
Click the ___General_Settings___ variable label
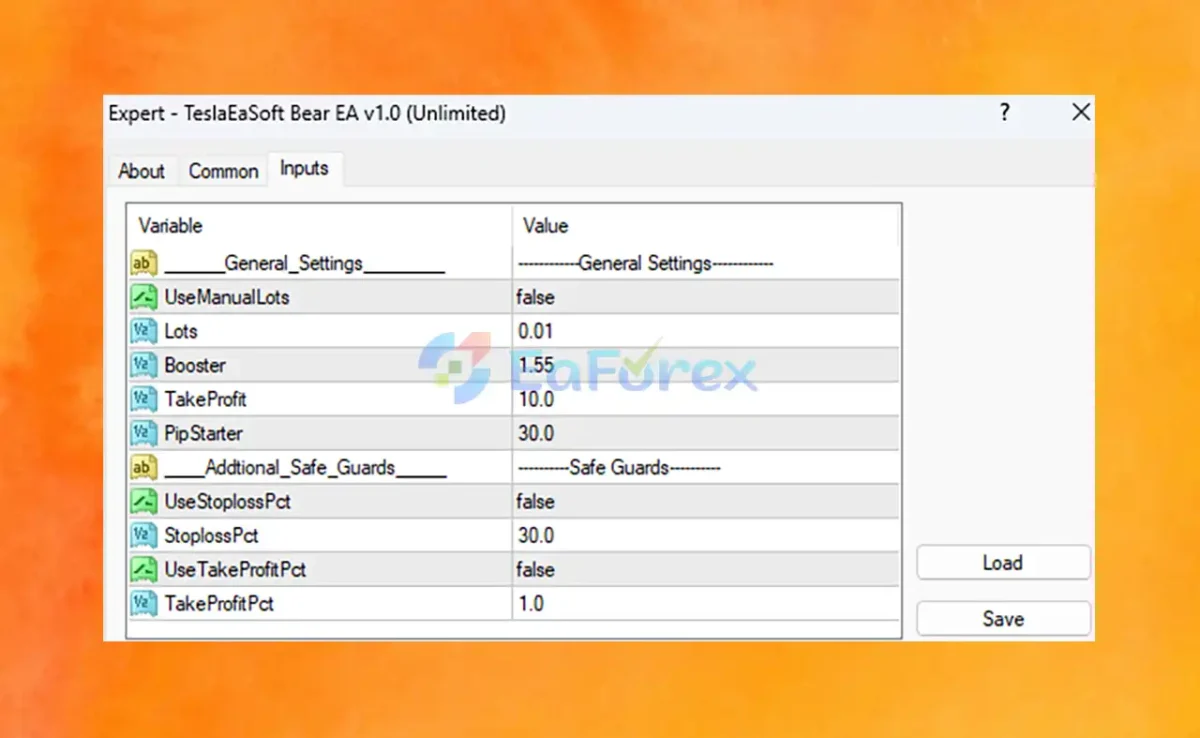(304, 263)
